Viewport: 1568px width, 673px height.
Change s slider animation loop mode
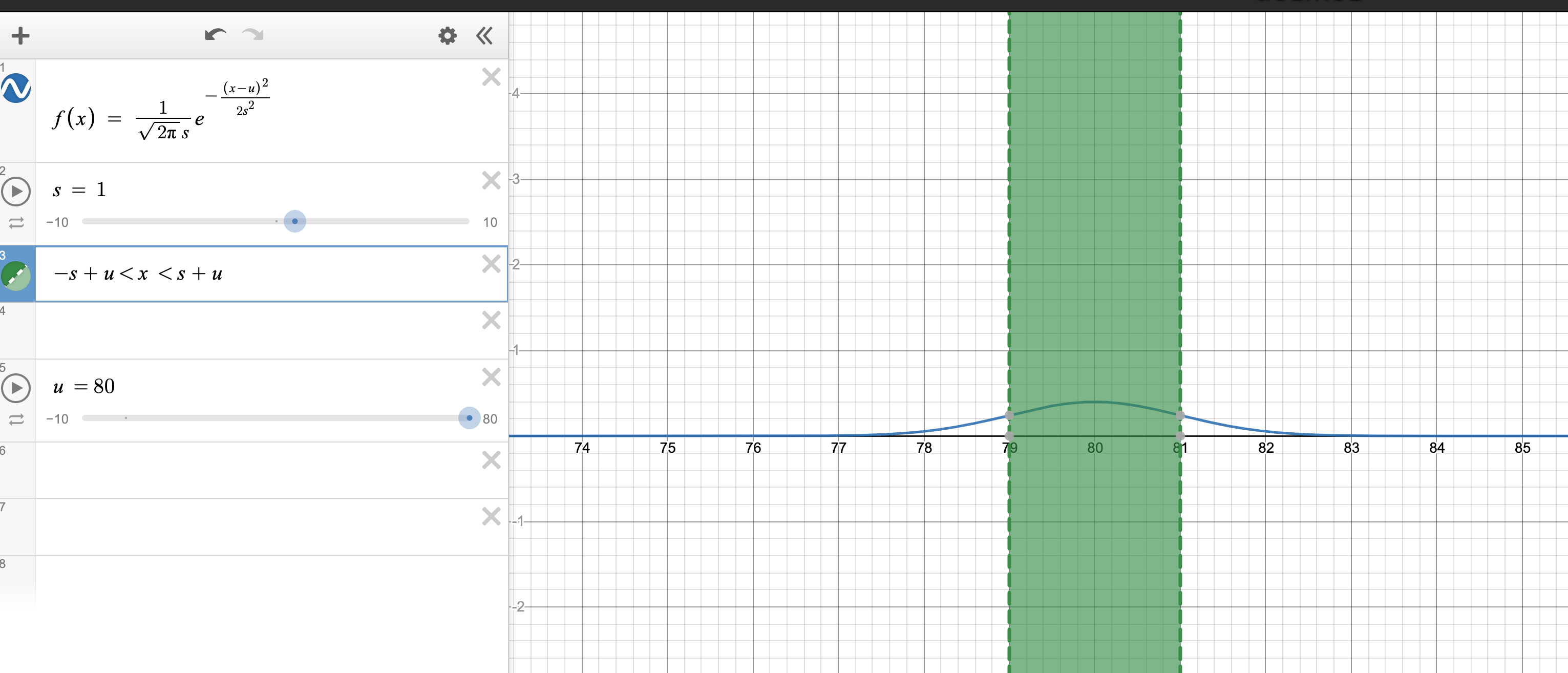(16, 223)
